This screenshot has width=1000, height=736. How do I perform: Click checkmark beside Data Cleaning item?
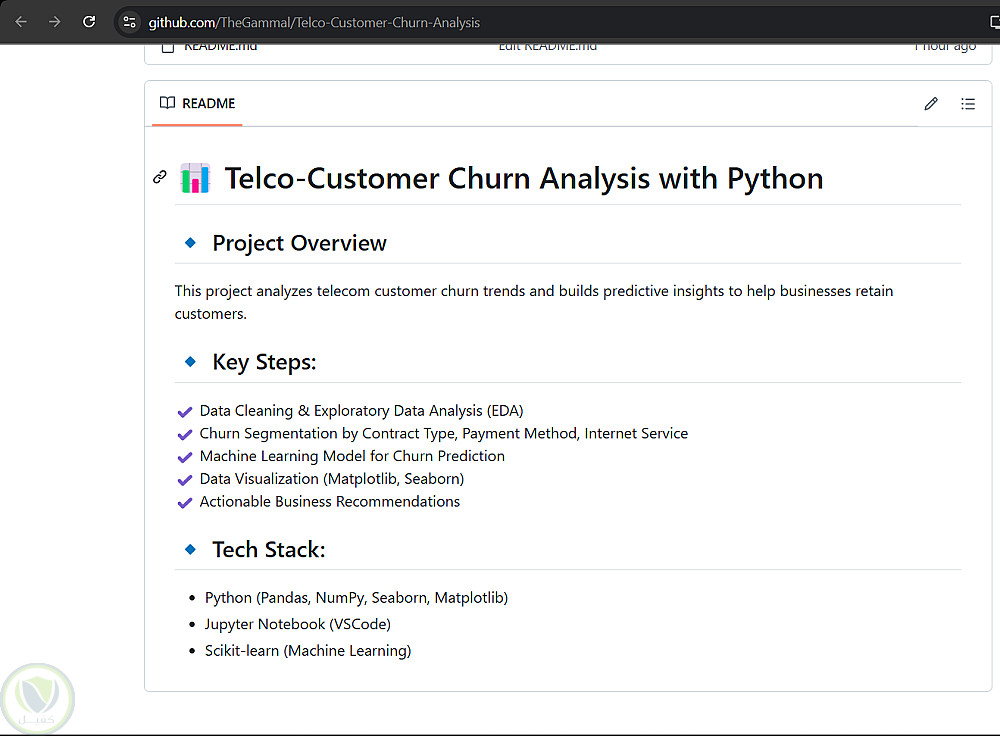pos(184,412)
